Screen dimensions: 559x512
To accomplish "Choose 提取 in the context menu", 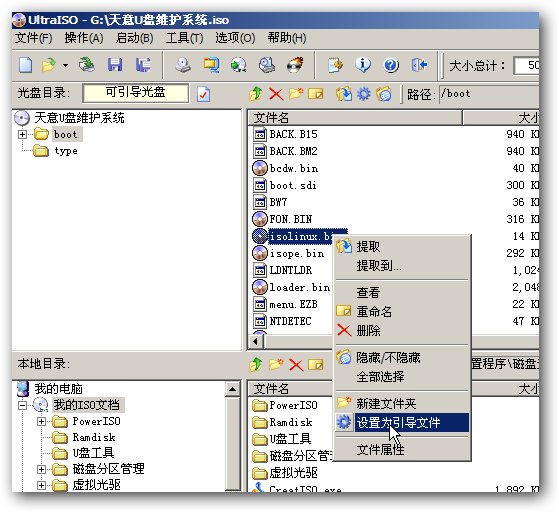I will coord(402,246).
